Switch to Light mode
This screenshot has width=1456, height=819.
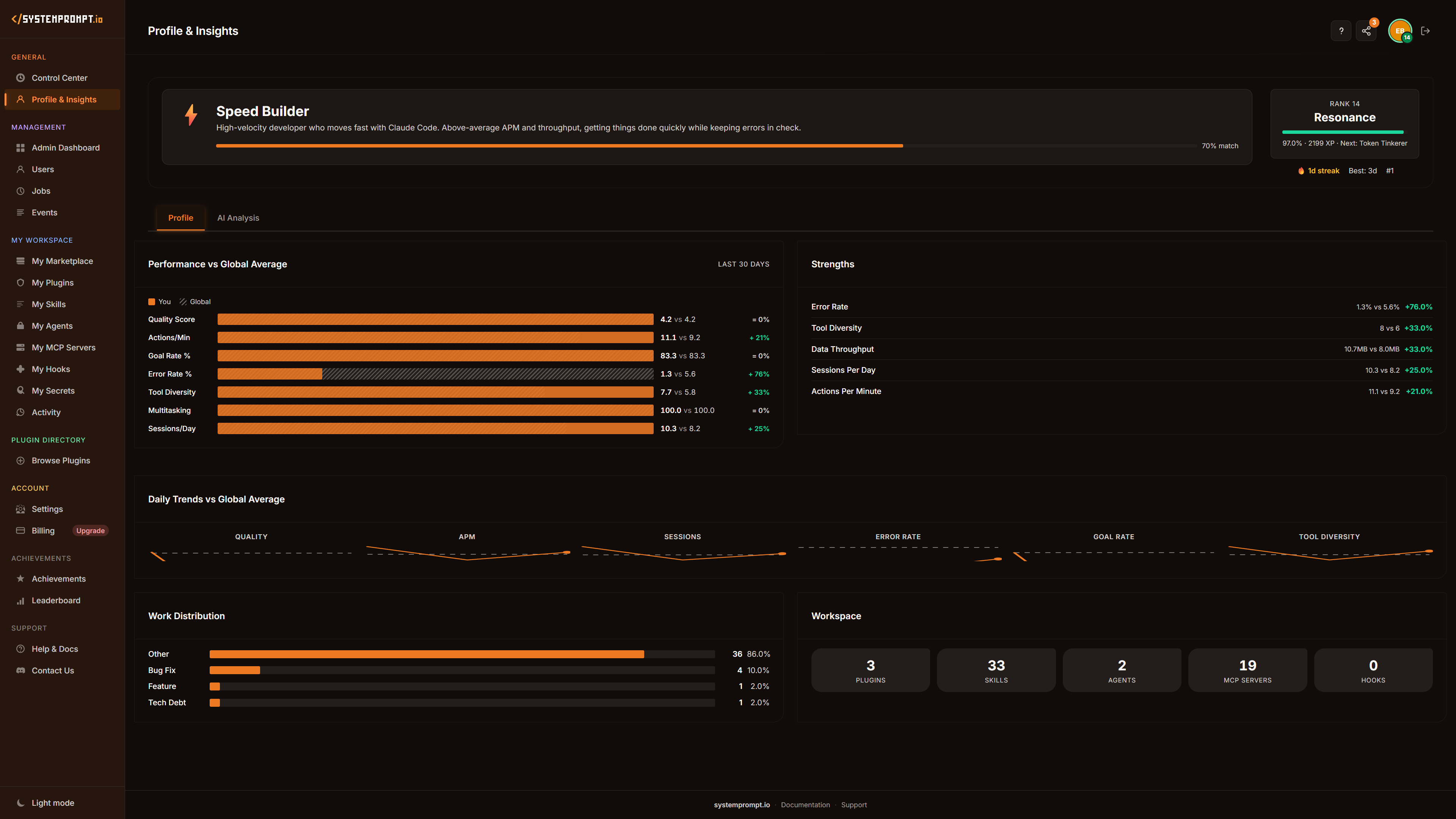(x=53, y=803)
